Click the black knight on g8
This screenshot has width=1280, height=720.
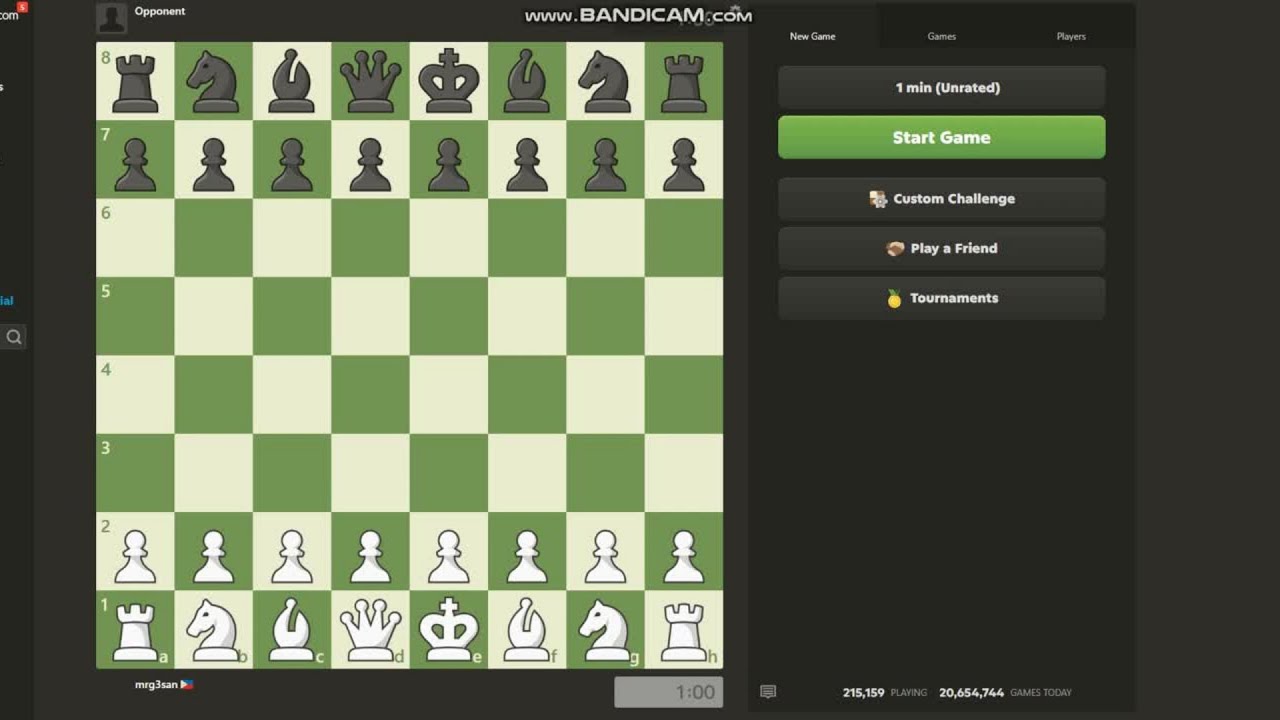pos(605,81)
